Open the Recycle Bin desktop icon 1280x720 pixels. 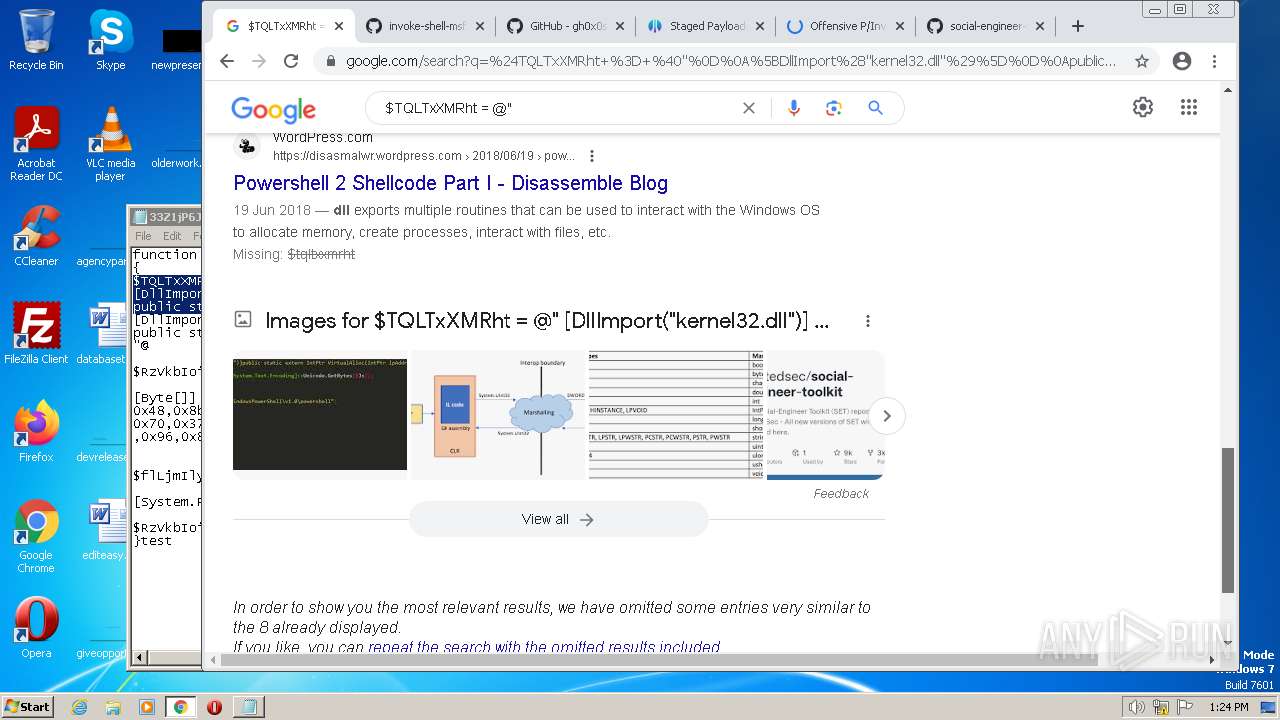point(36,41)
